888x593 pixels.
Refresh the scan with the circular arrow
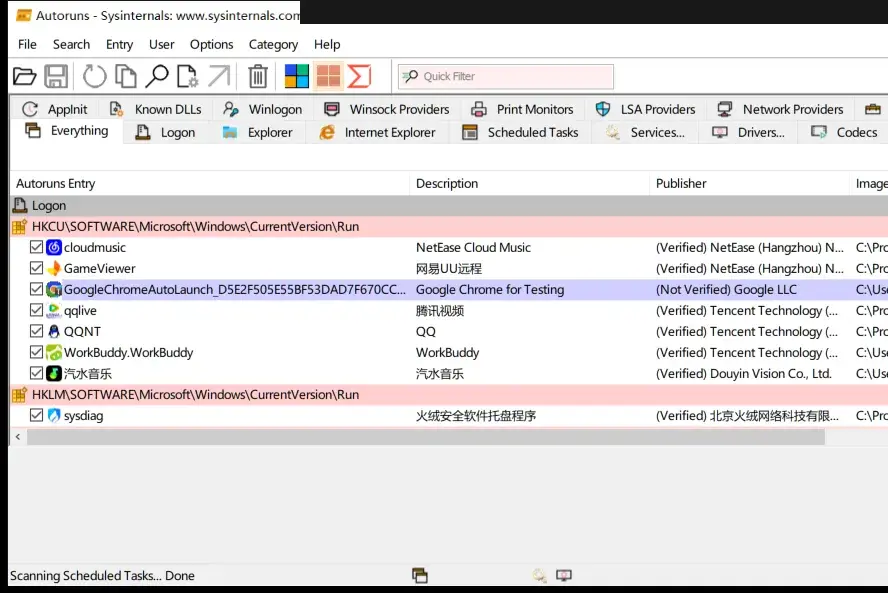95,76
